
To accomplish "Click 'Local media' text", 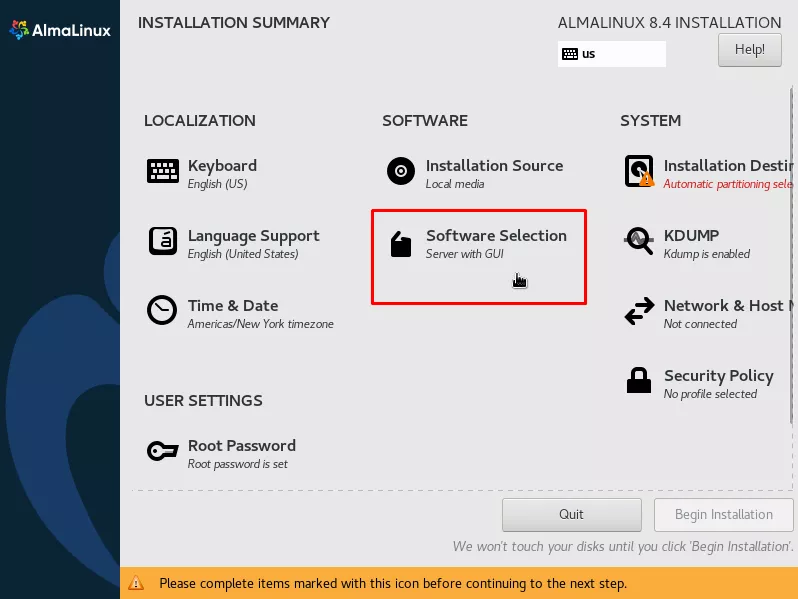I will pyautogui.click(x=455, y=184).
